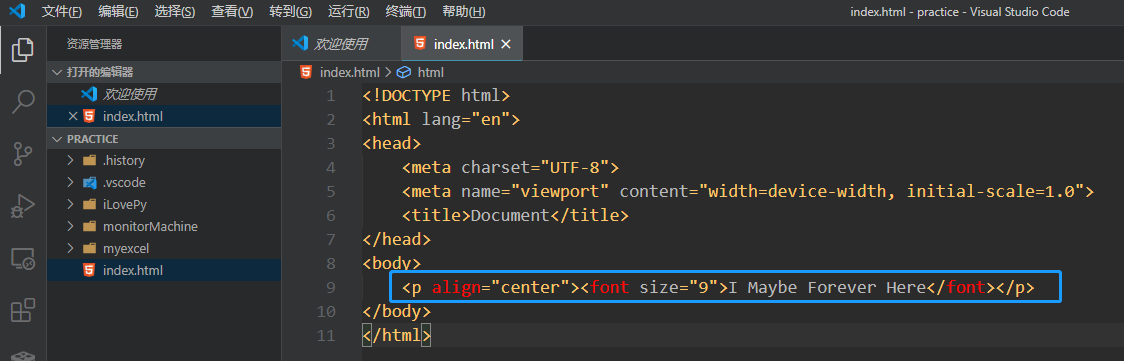Select index.html in PRACTICE file tree
The height and width of the screenshot is (361, 1124).
164,271
